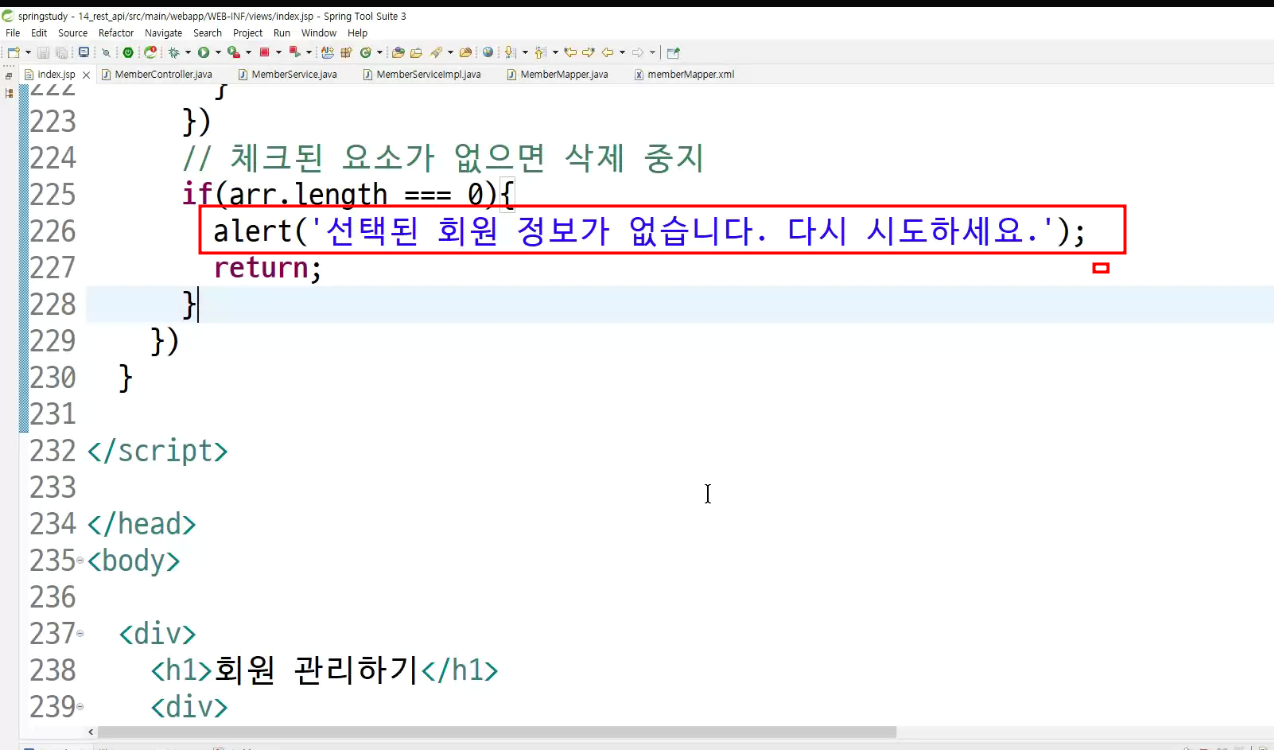Click the Back navigation yellow arrow
1274x750 pixels.
pos(607,52)
